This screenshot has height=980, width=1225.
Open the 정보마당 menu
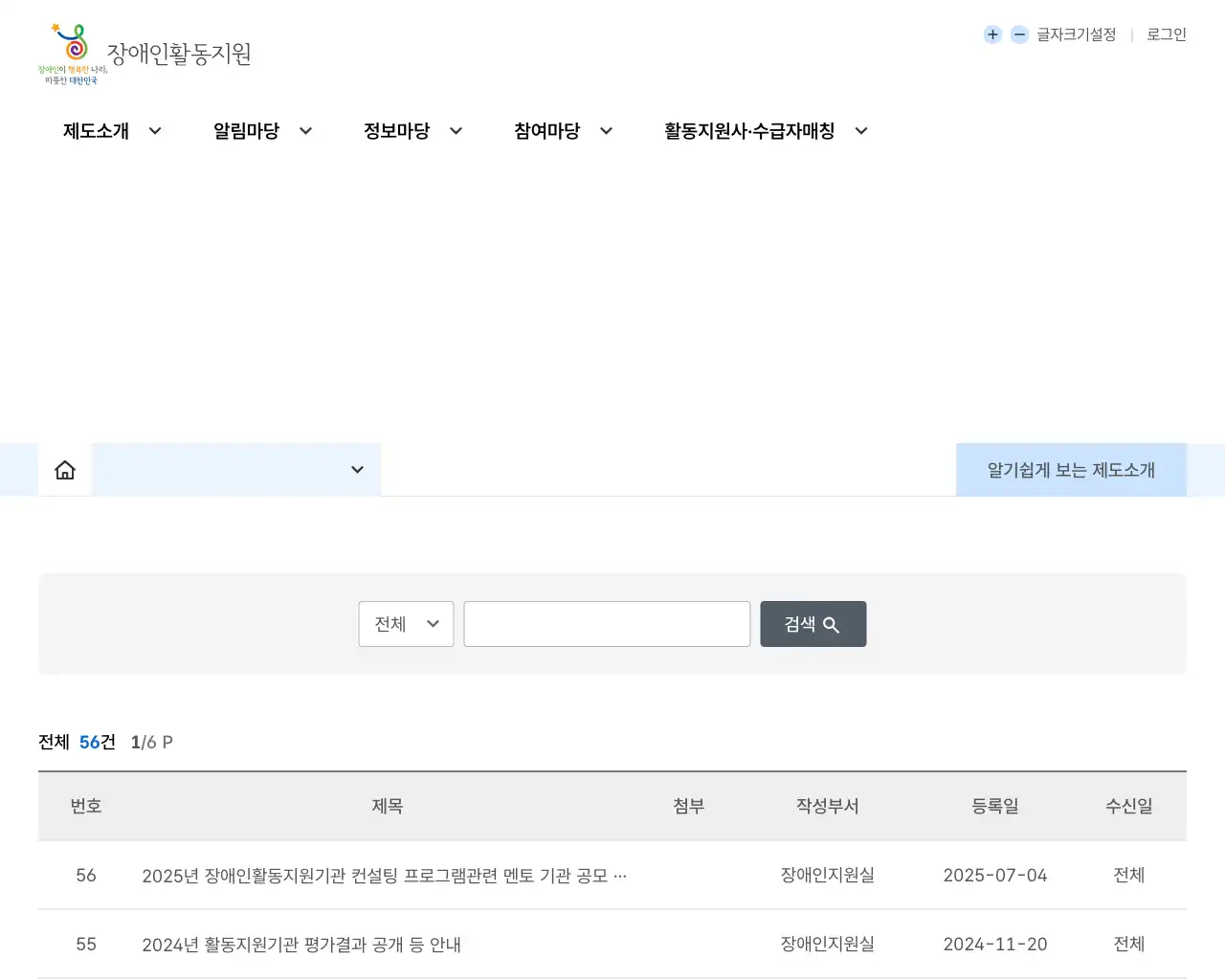[x=396, y=131]
